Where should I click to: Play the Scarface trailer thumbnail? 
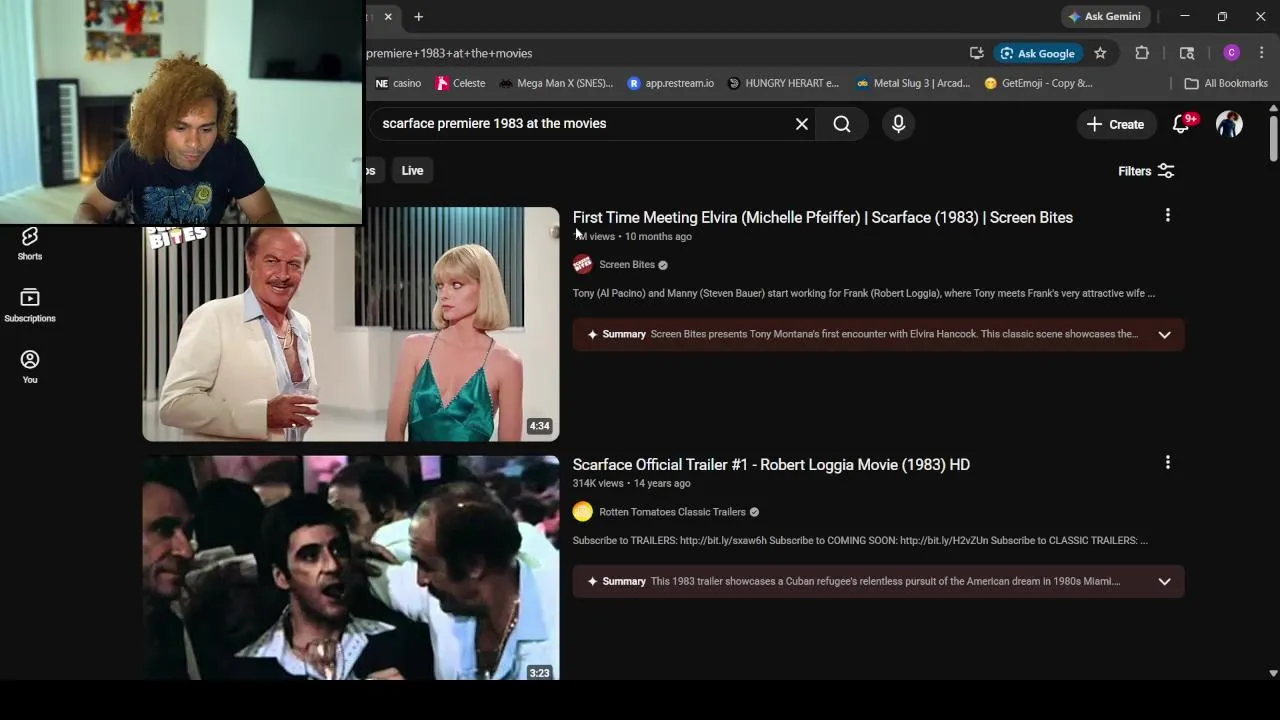coord(351,568)
